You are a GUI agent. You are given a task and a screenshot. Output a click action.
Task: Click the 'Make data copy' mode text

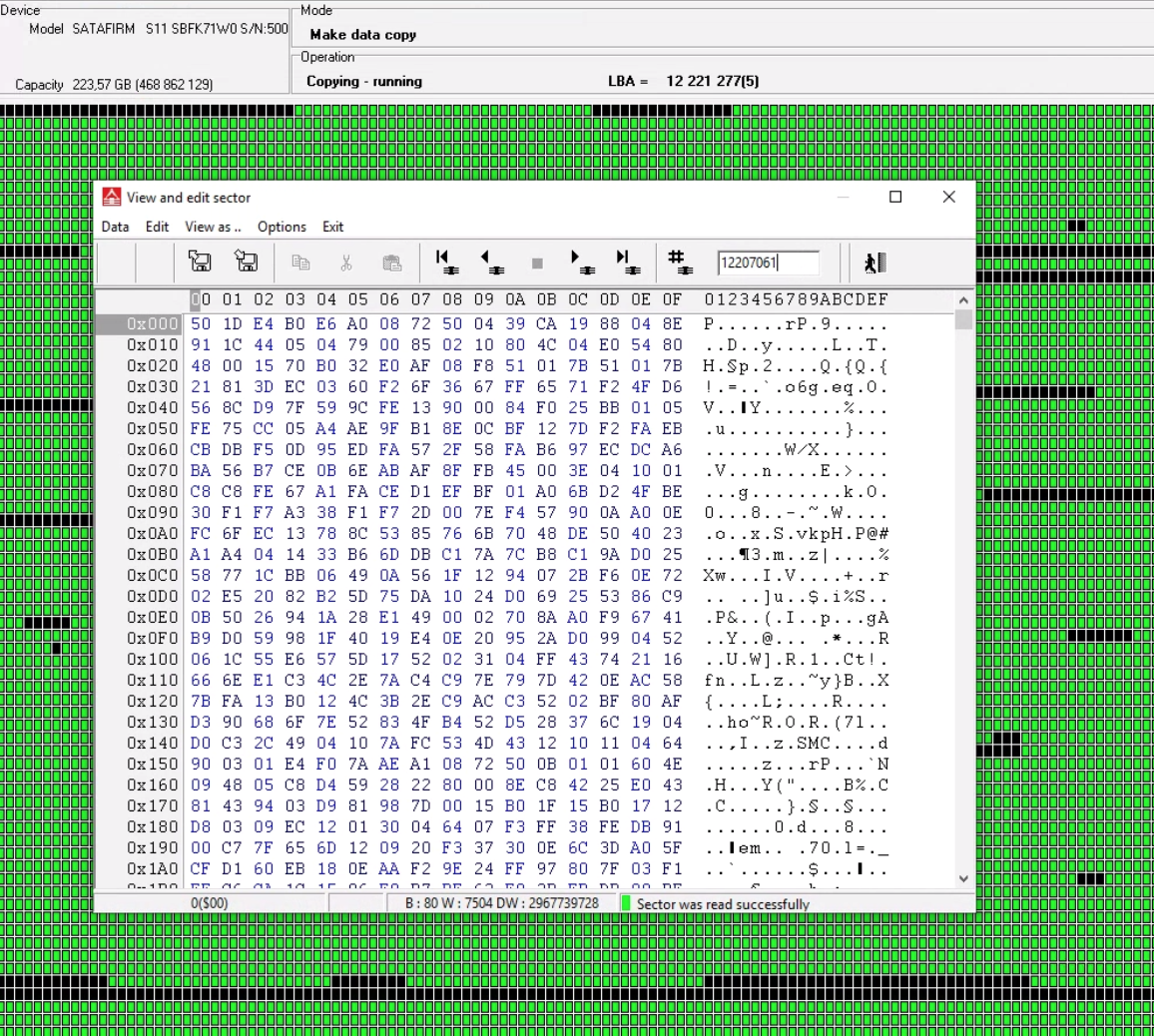(362, 35)
